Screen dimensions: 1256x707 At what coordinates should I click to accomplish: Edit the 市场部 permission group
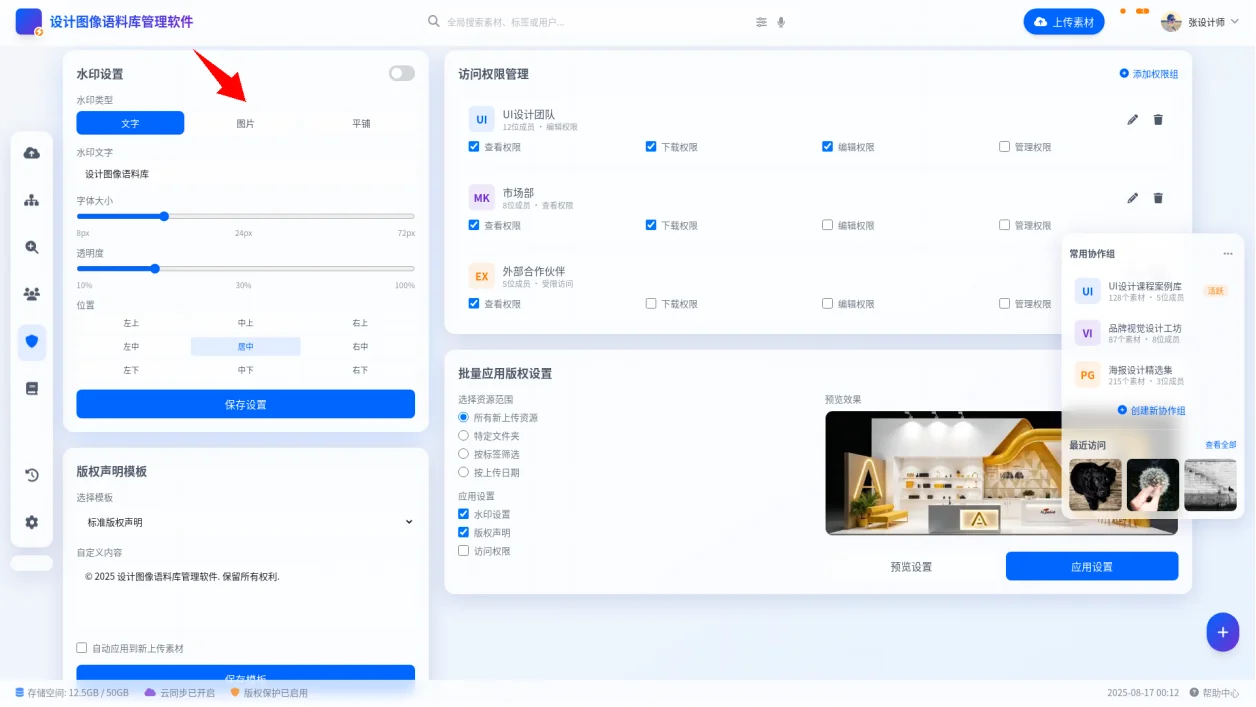(x=1133, y=198)
